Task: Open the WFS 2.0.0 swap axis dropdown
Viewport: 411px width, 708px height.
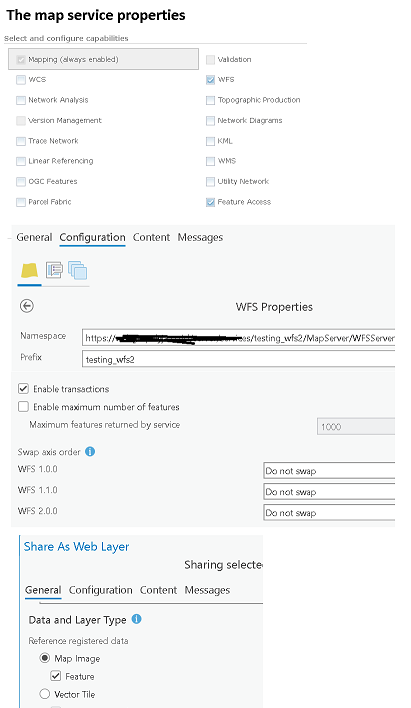Action: click(x=329, y=512)
